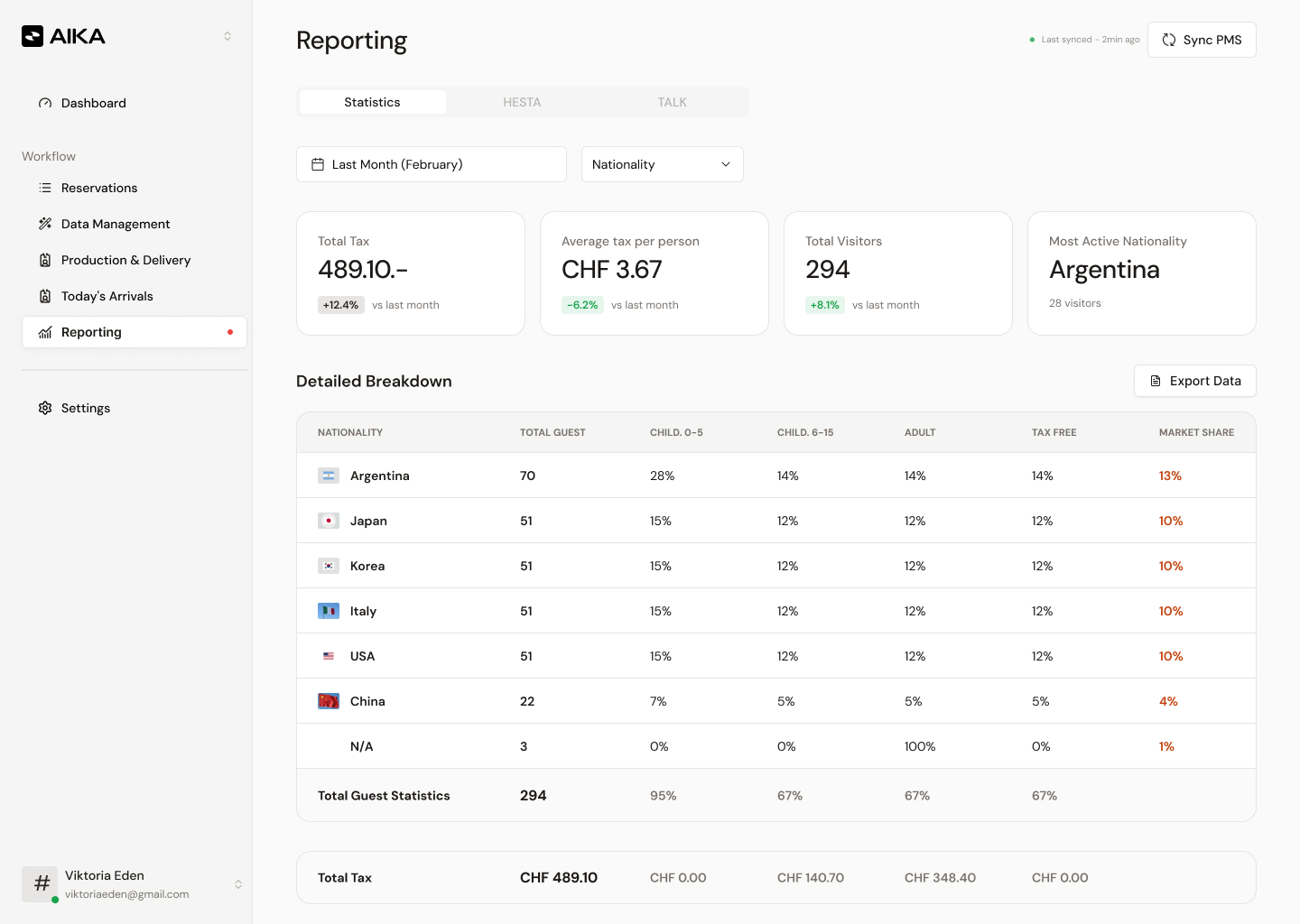Click the Most Active Nationality card value Argentina

1104,270
